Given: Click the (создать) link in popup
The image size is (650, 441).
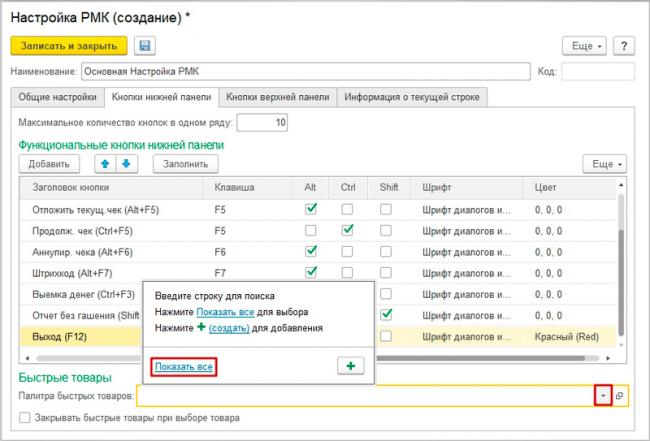Looking at the screenshot, I should click(x=229, y=328).
